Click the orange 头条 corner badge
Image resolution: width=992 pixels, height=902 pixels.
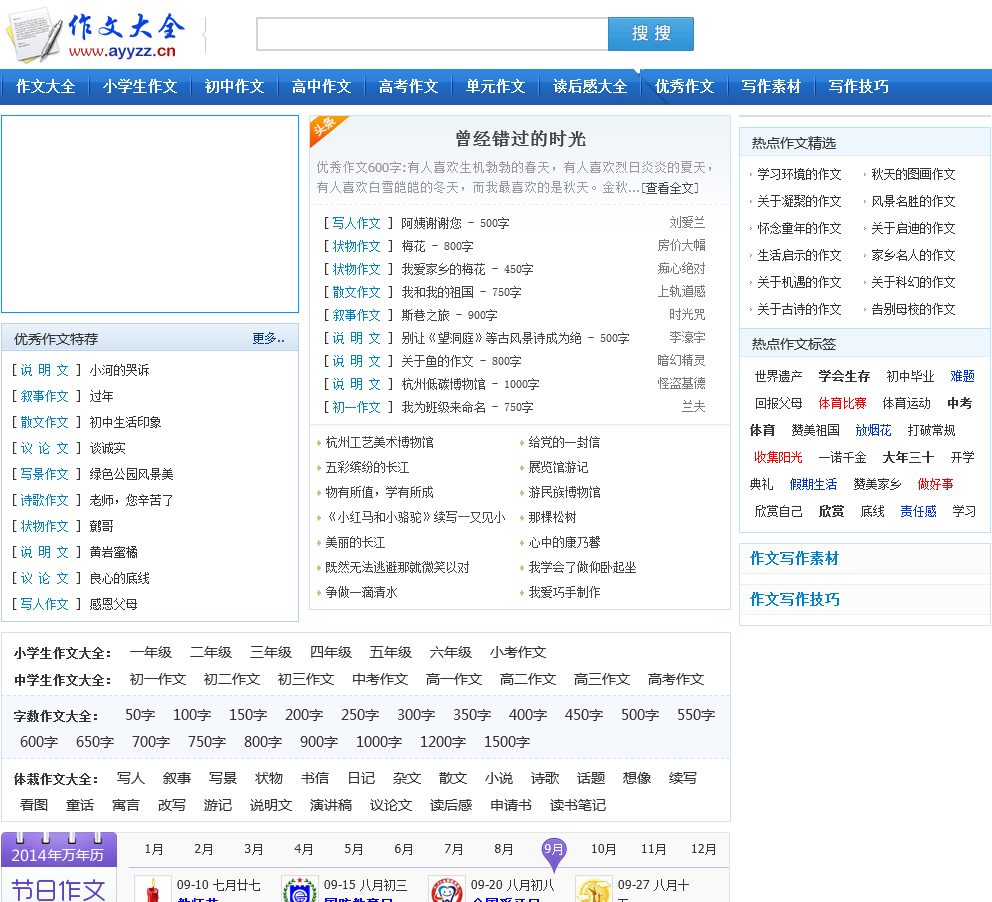point(325,129)
